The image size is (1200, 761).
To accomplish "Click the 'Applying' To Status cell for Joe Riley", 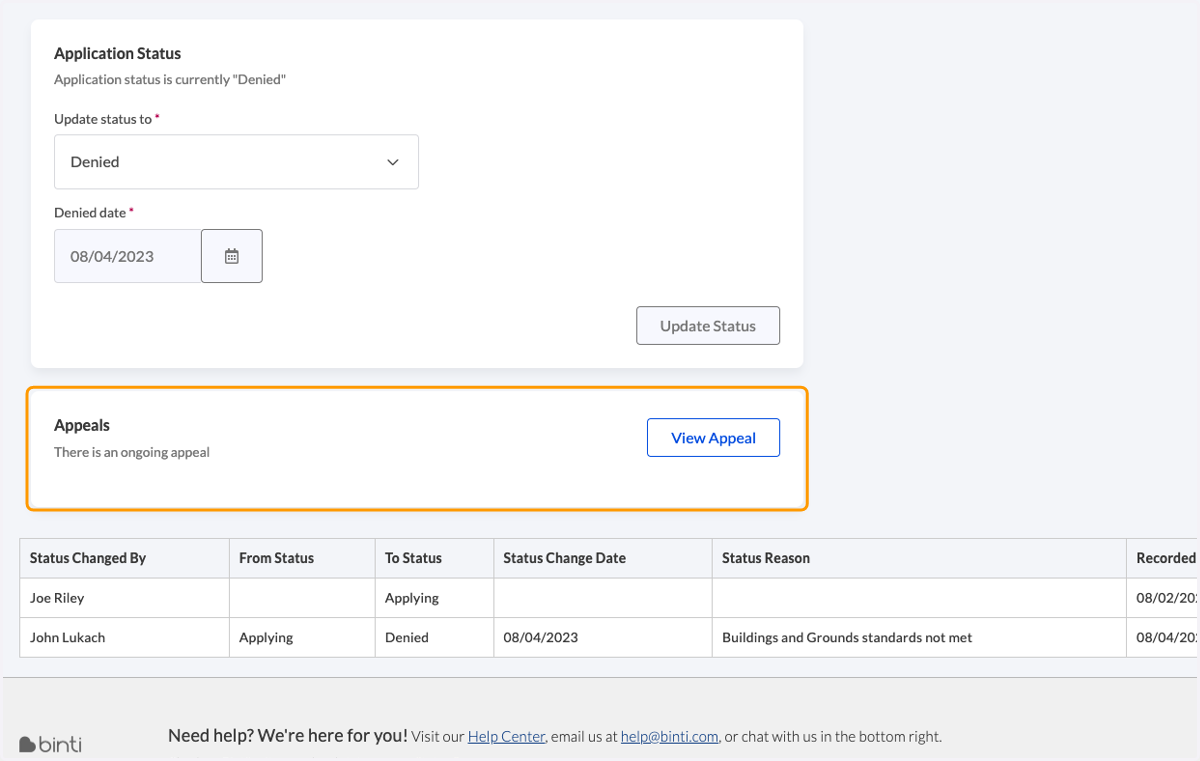I will [434, 598].
